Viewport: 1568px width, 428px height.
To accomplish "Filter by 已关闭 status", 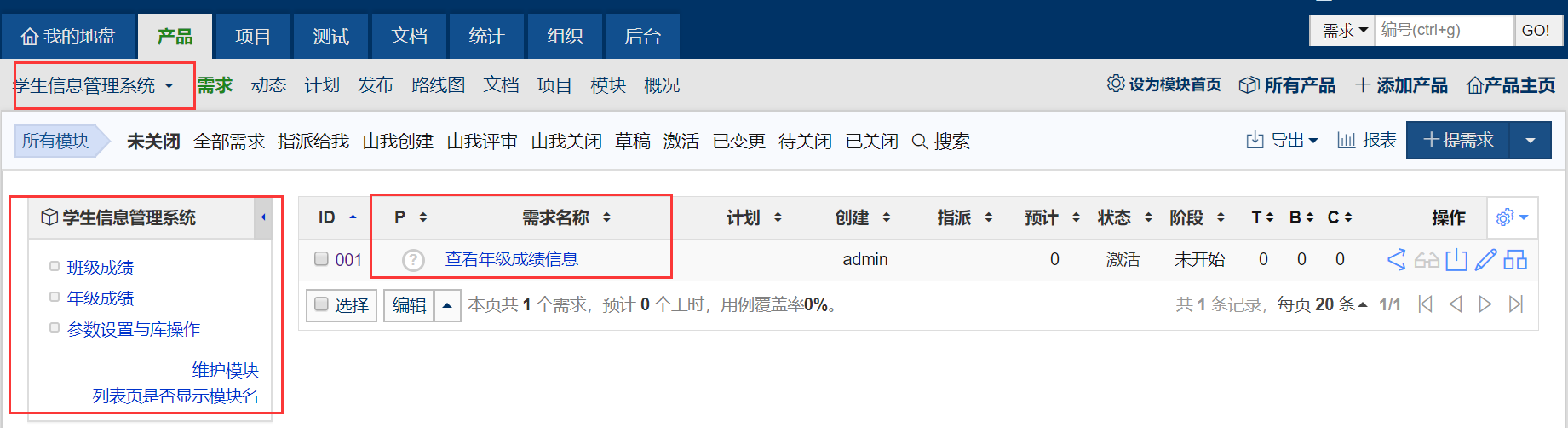I will tap(872, 142).
